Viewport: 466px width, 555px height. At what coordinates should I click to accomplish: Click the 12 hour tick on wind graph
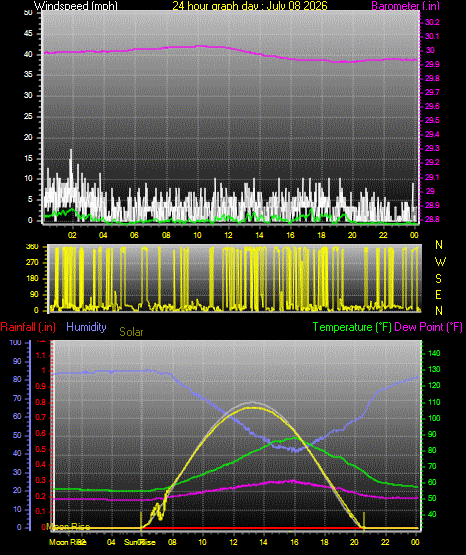coord(228,235)
